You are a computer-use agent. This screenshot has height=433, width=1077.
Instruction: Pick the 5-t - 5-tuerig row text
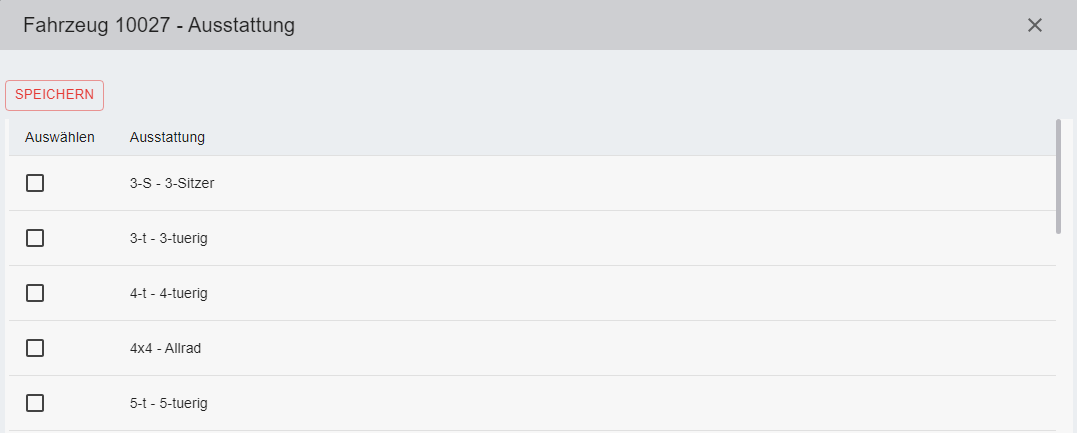point(168,403)
